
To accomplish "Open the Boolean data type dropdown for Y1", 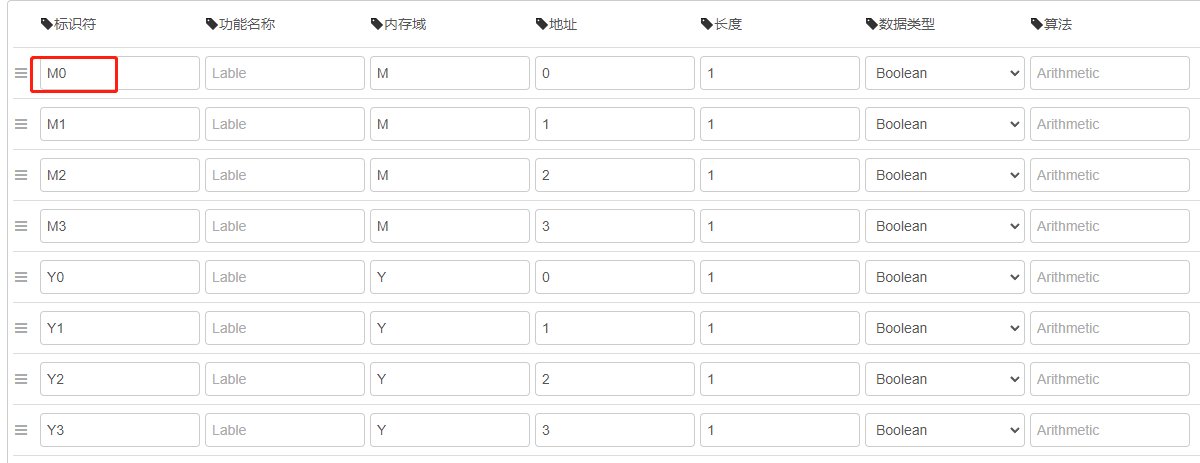I will click(x=944, y=328).
